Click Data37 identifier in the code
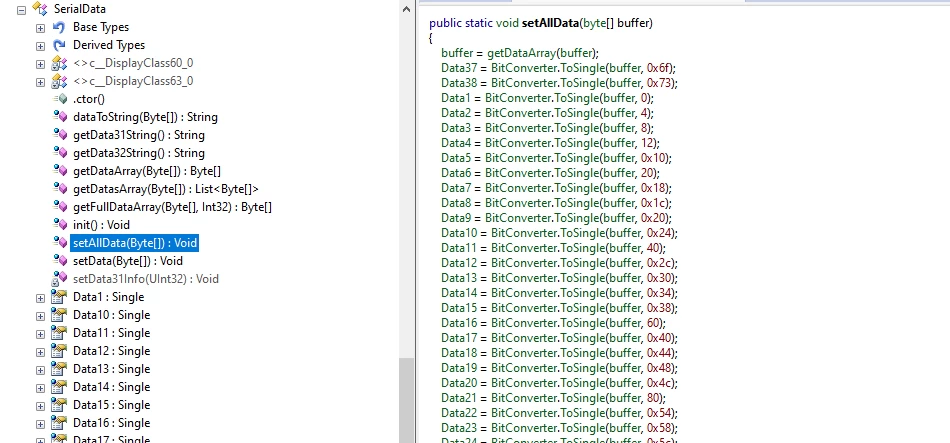The image size is (950, 443). pos(461,68)
